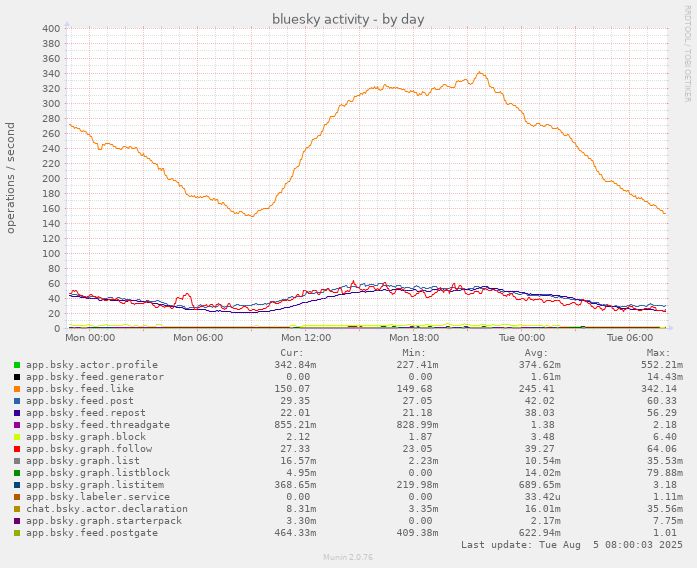Click the 'operations / second' axis label
Image resolution: width=697 pixels, height=568 pixels.
pyautogui.click(x=10, y=178)
